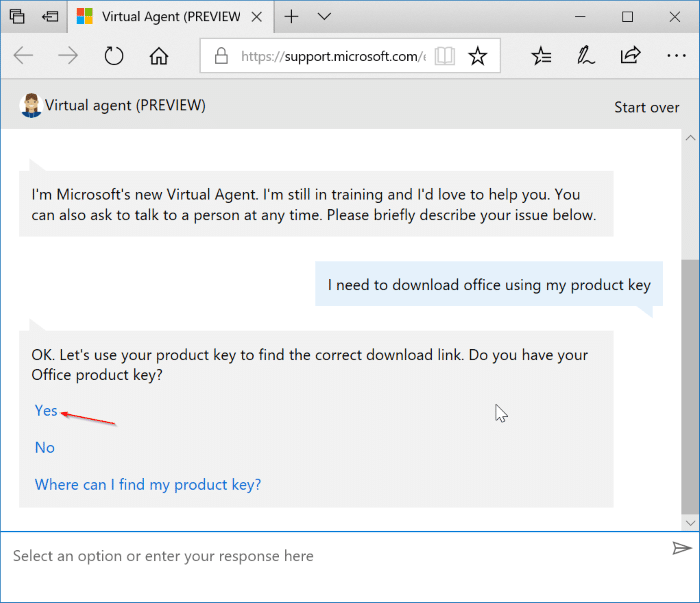This screenshot has height=603, width=700.
Task: Go back to previous page
Action: [23, 56]
